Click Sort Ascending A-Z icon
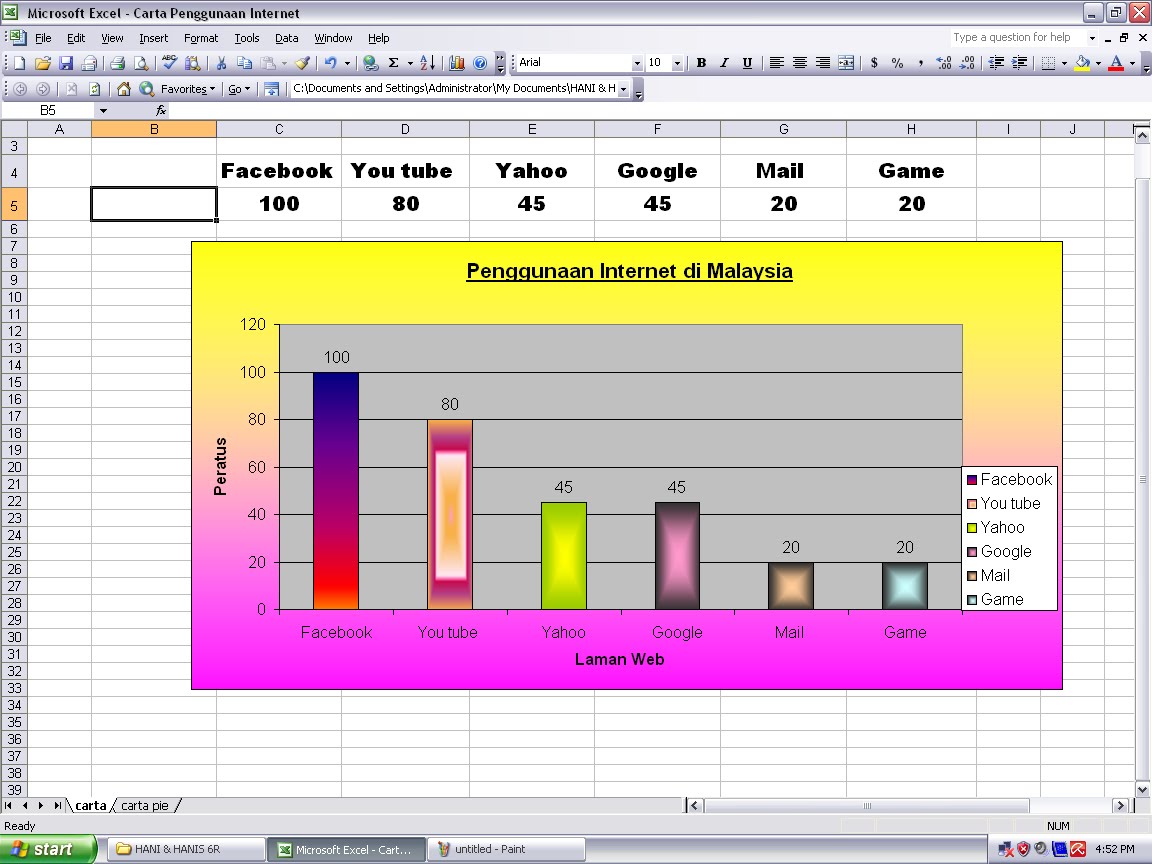Viewport: 1152px width, 864px height. point(428,63)
